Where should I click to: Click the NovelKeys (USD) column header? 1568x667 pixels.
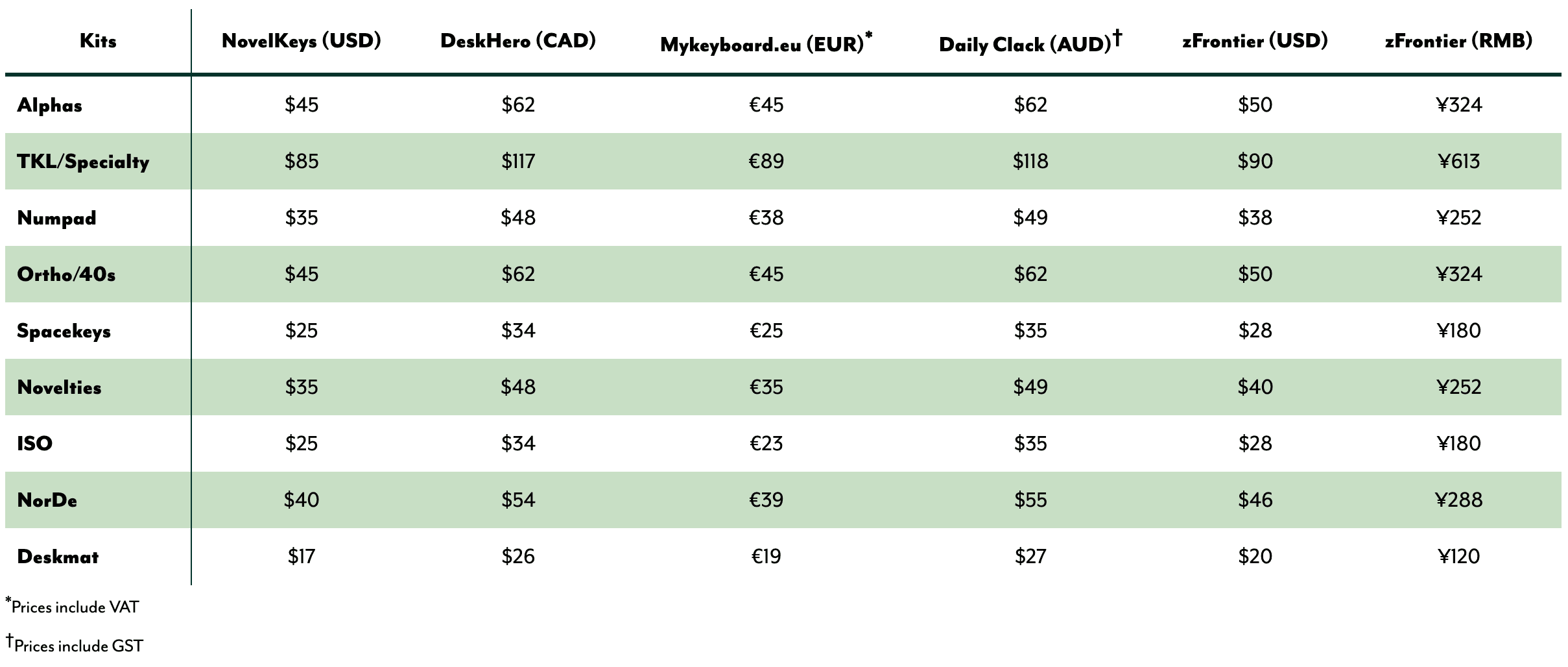pos(301,41)
